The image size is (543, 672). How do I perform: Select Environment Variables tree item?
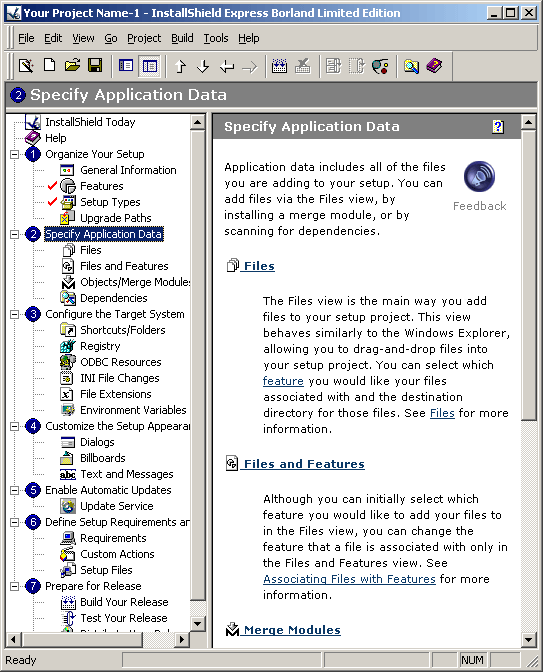pos(133,410)
